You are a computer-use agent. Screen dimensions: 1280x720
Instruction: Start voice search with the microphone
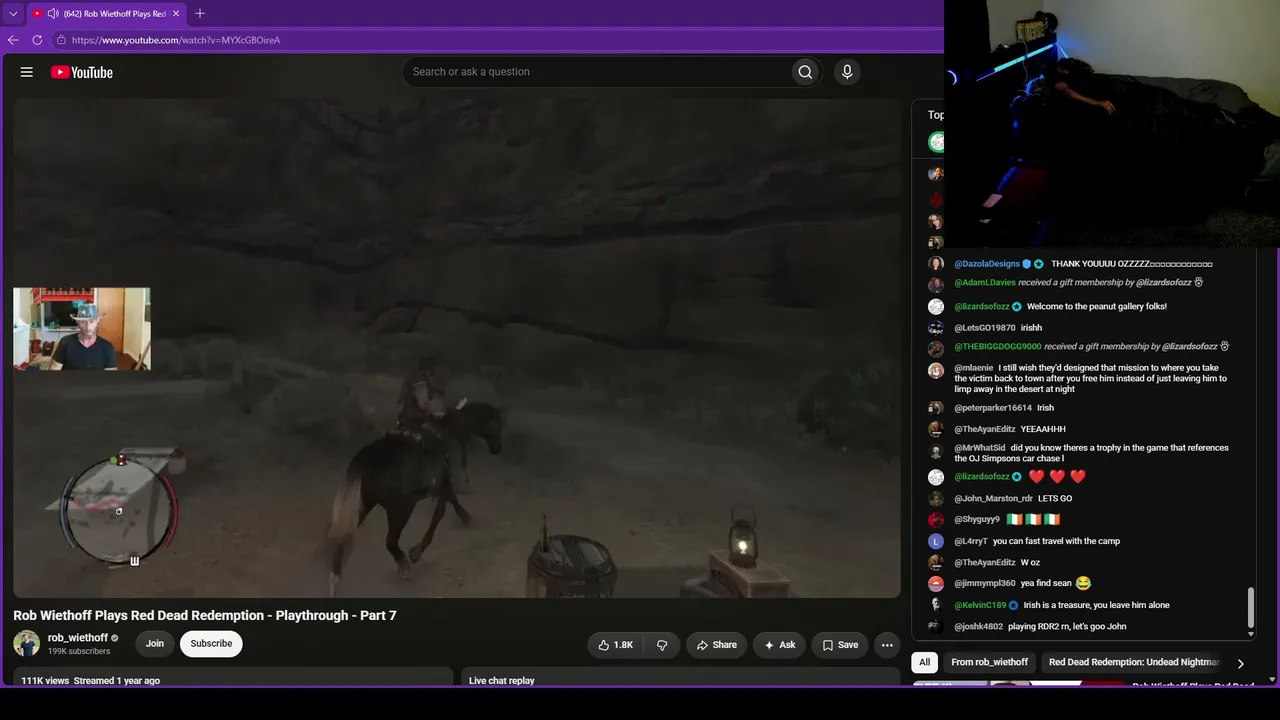[847, 72]
